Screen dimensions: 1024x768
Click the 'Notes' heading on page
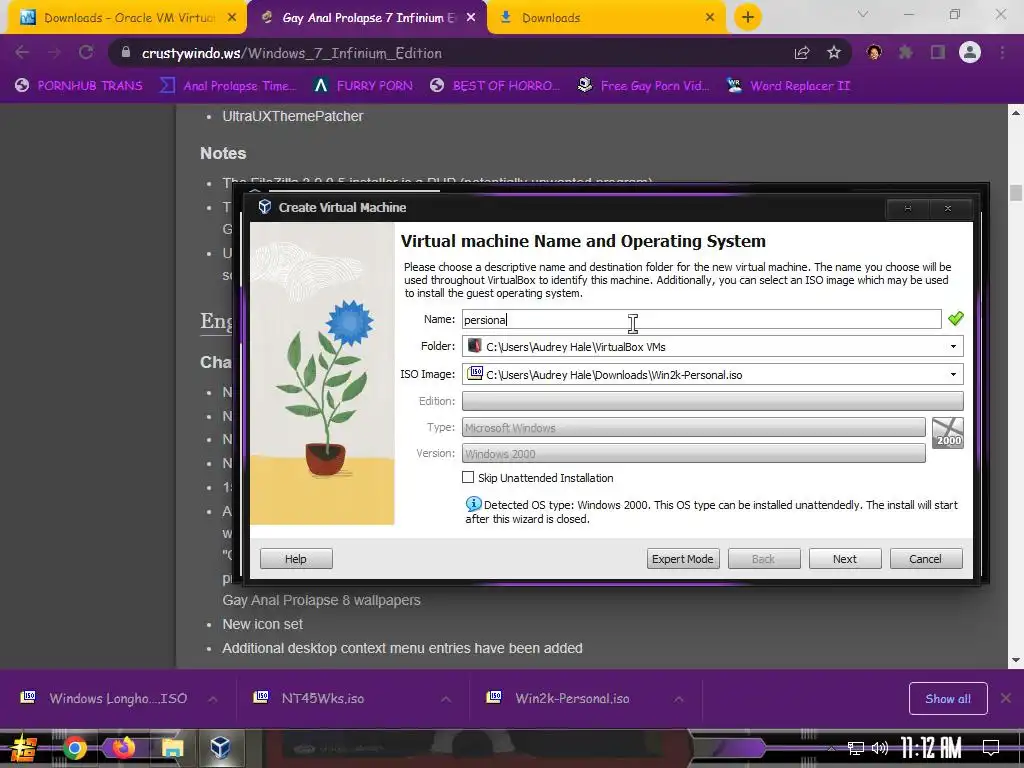tap(223, 153)
